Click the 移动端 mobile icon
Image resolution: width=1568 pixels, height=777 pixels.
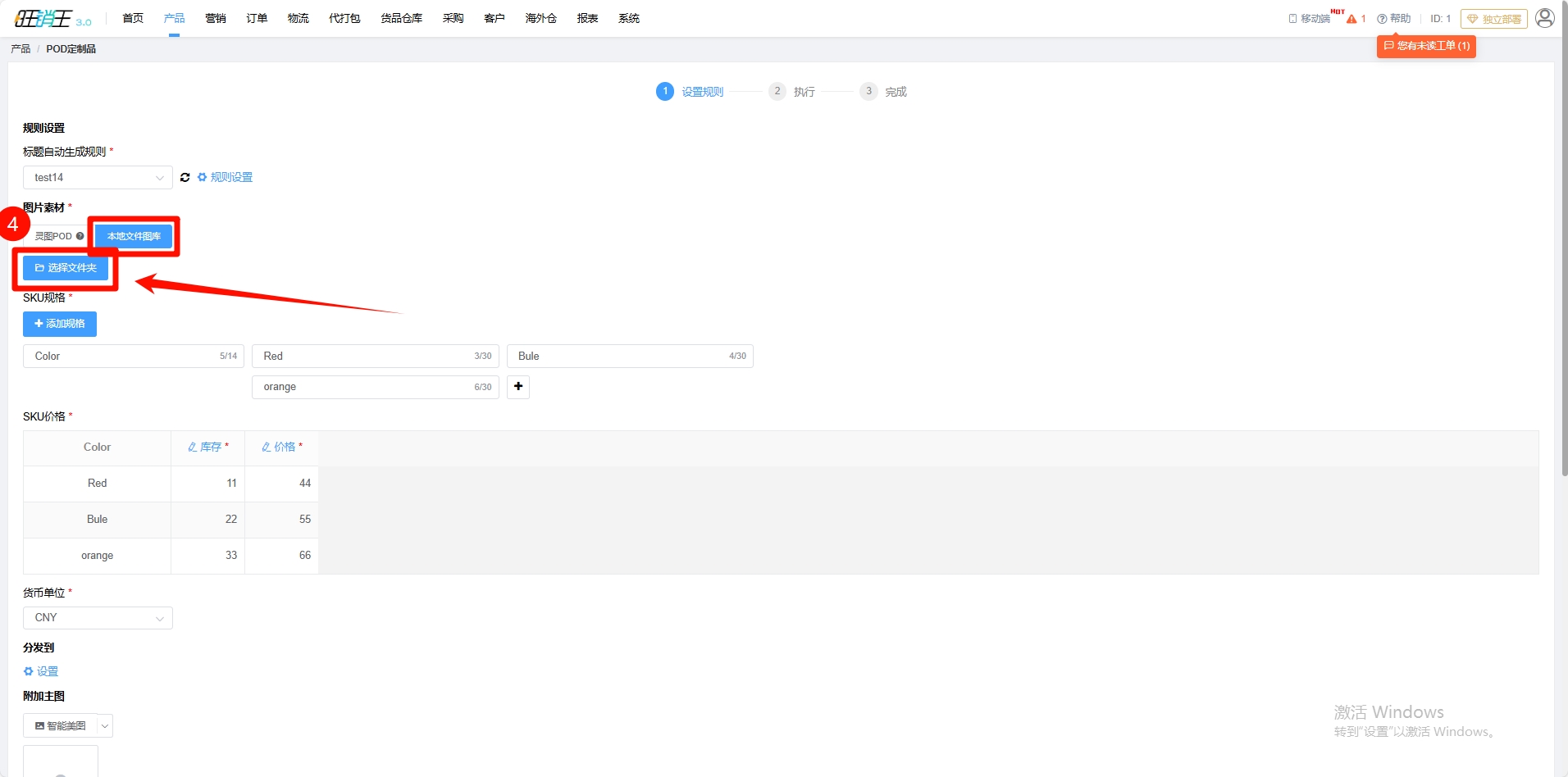(x=1293, y=19)
